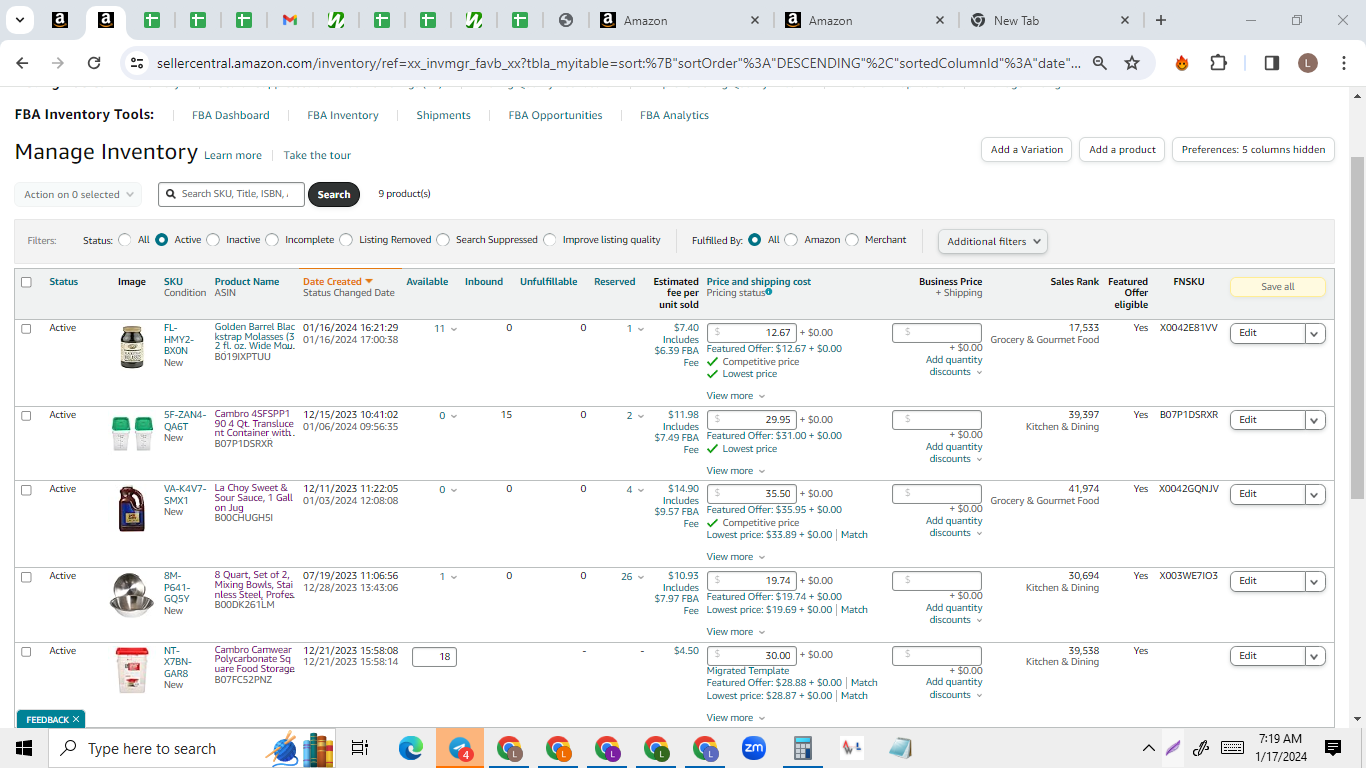Select the Status 'All' radio button

(x=125, y=240)
